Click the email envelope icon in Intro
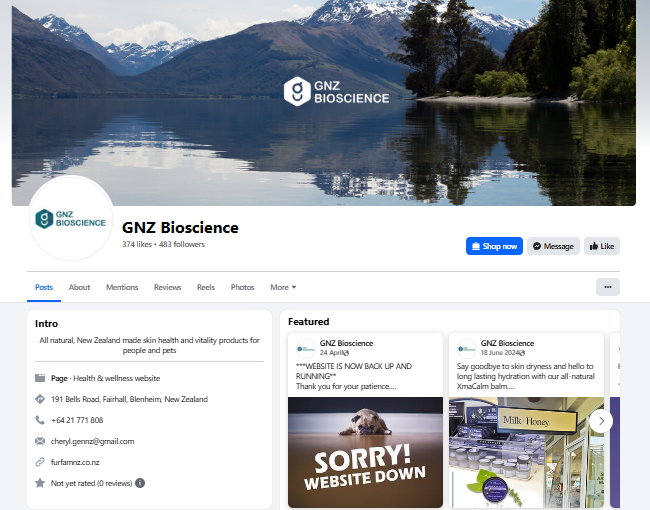 tap(40, 441)
